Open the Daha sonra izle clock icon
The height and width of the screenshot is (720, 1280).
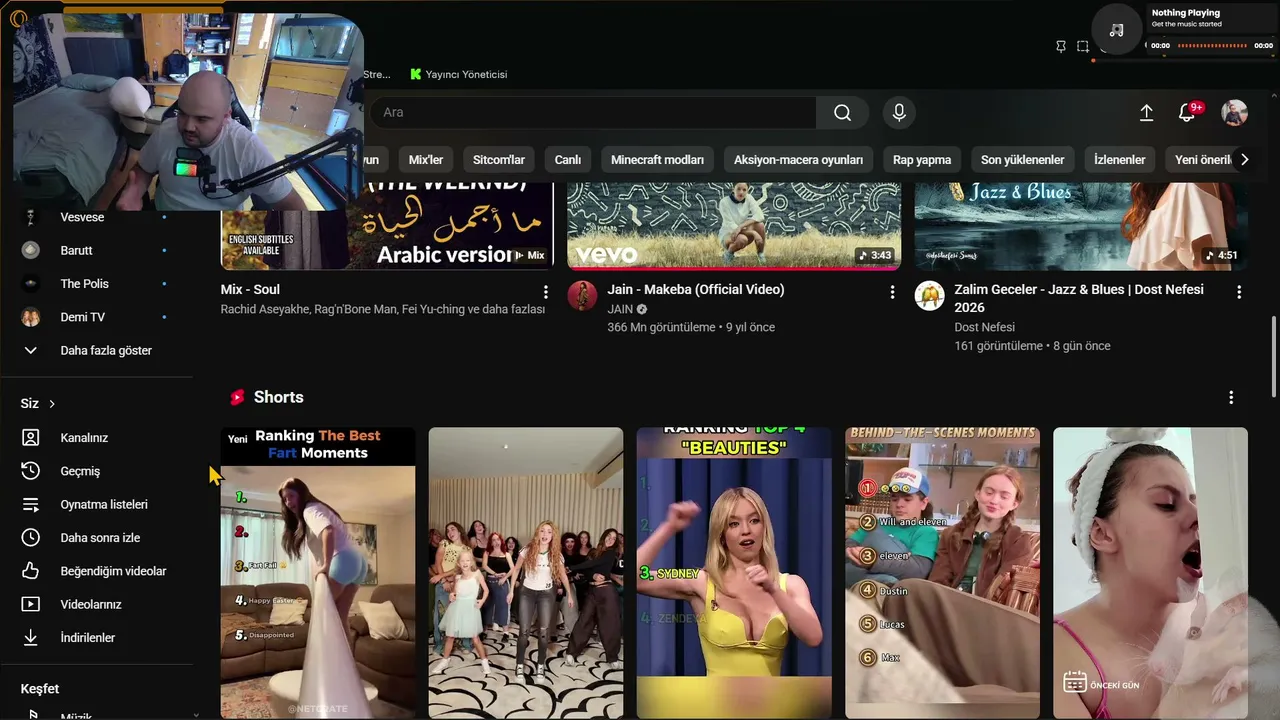point(31,538)
